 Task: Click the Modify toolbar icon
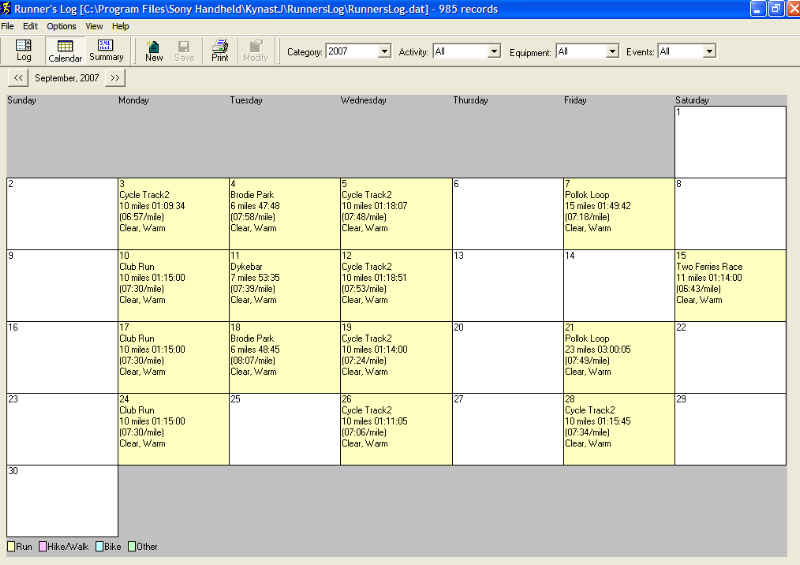click(256, 51)
